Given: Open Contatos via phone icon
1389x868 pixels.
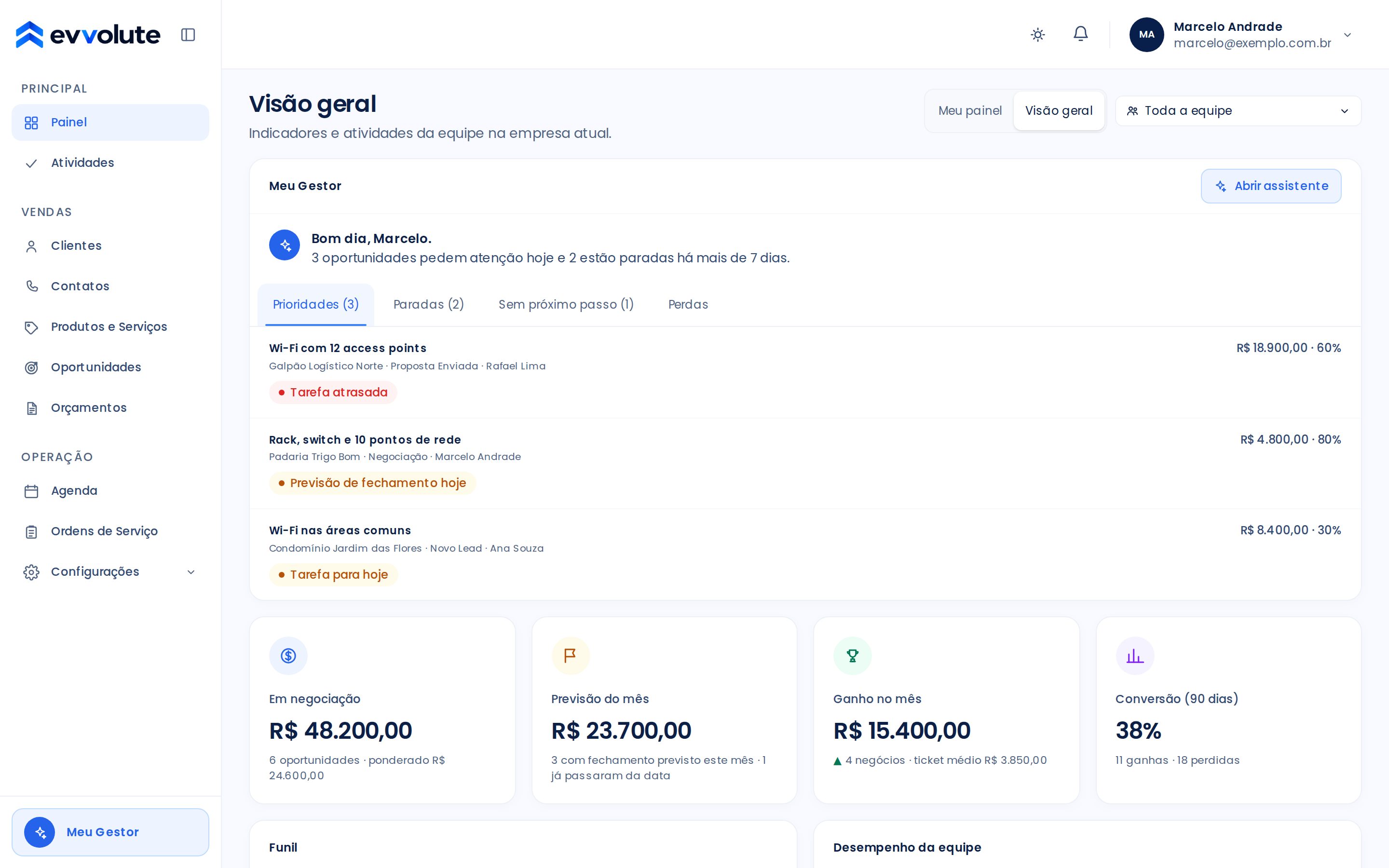Looking at the screenshot, I should tap(31, 286).
